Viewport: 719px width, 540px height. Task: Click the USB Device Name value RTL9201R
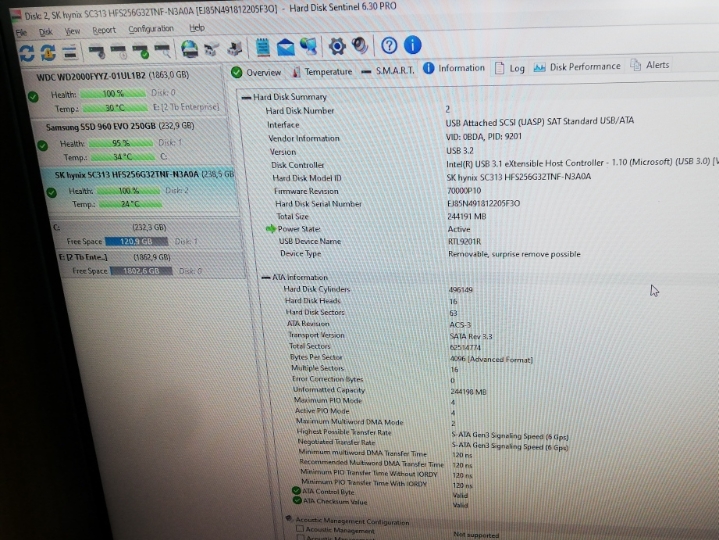[465, 242]
